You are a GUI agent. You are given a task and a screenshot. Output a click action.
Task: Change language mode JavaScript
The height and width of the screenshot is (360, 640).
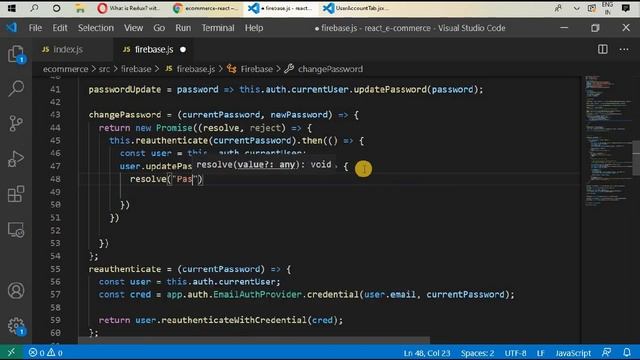tap(573, 353)
